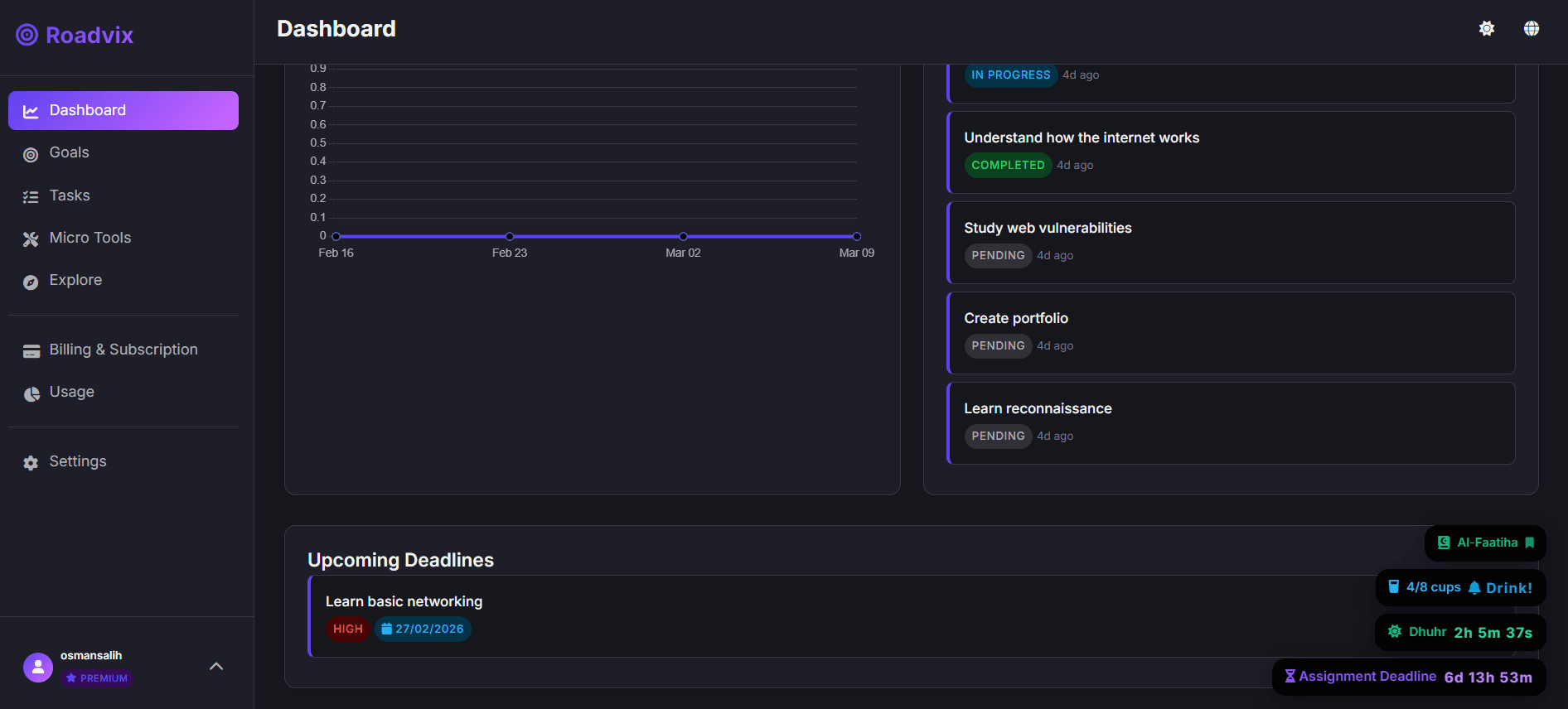This screenshot has width=1568, height=709.
Task: Click the HIGH priority badge
Action: point(348,629)
